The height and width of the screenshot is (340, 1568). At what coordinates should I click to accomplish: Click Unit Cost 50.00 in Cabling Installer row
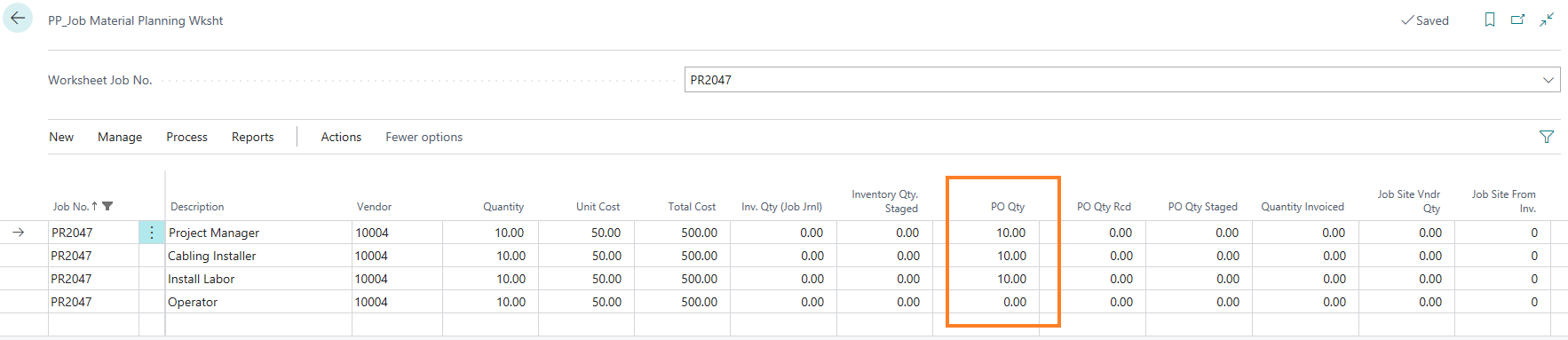[606, 256]
